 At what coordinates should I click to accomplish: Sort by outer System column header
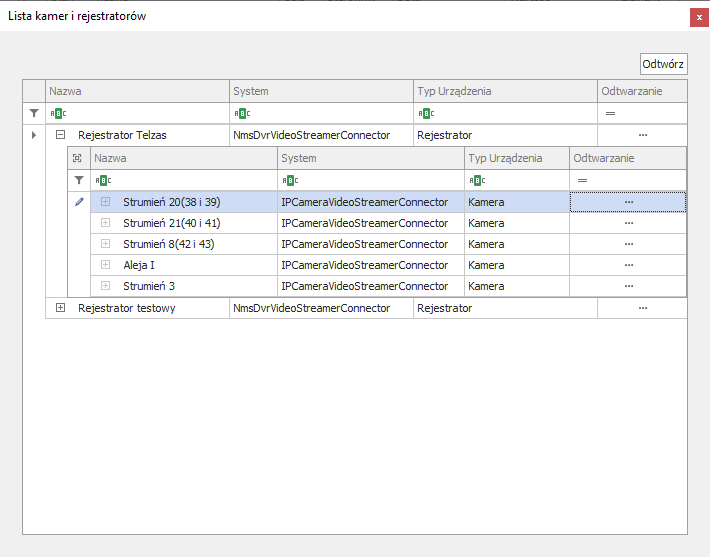(x=321, y=91)
